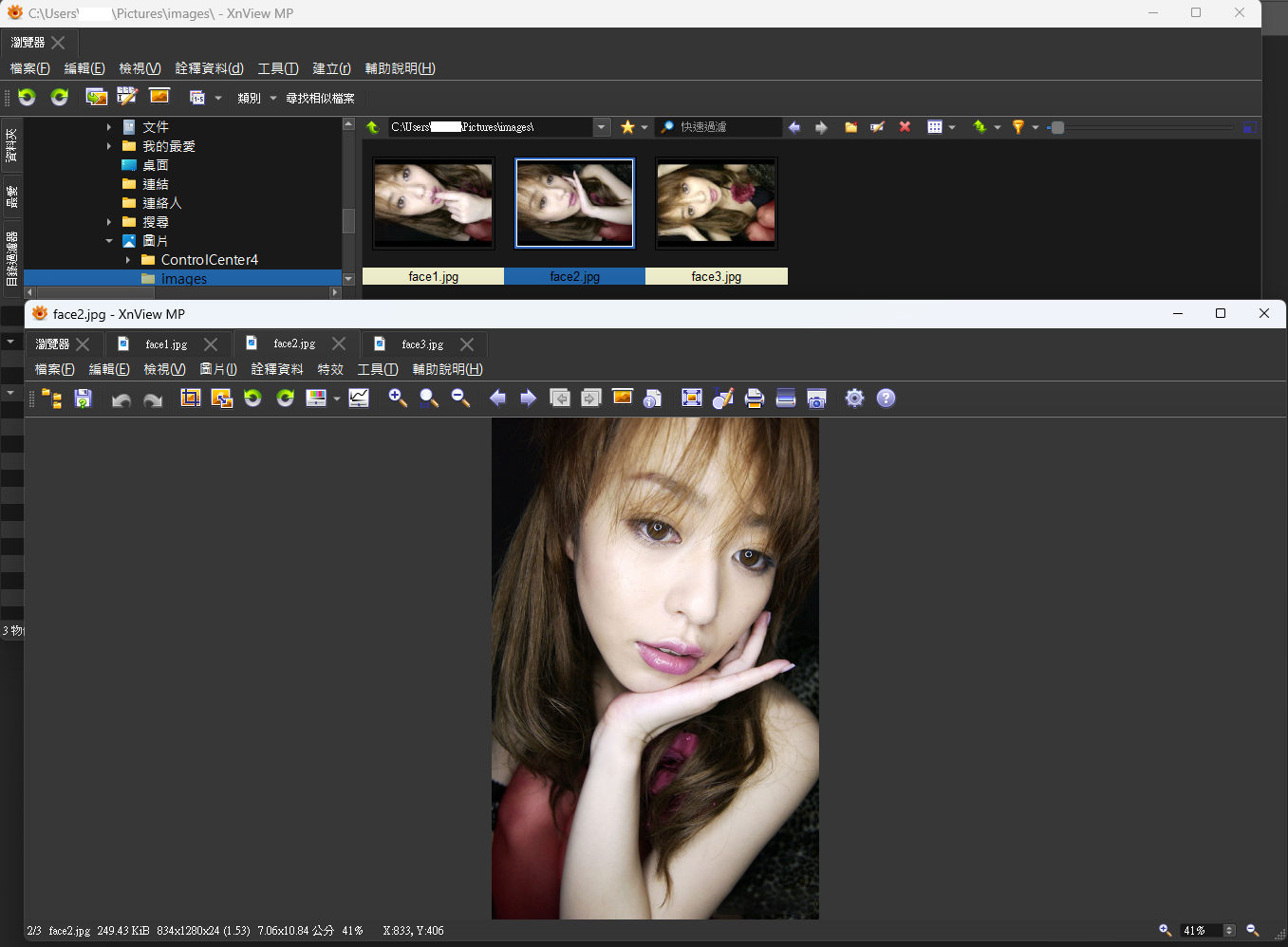Screen dimensions: 1288x947
Task: Select the face1.jpg thumbnail
Action: (434, 203)
